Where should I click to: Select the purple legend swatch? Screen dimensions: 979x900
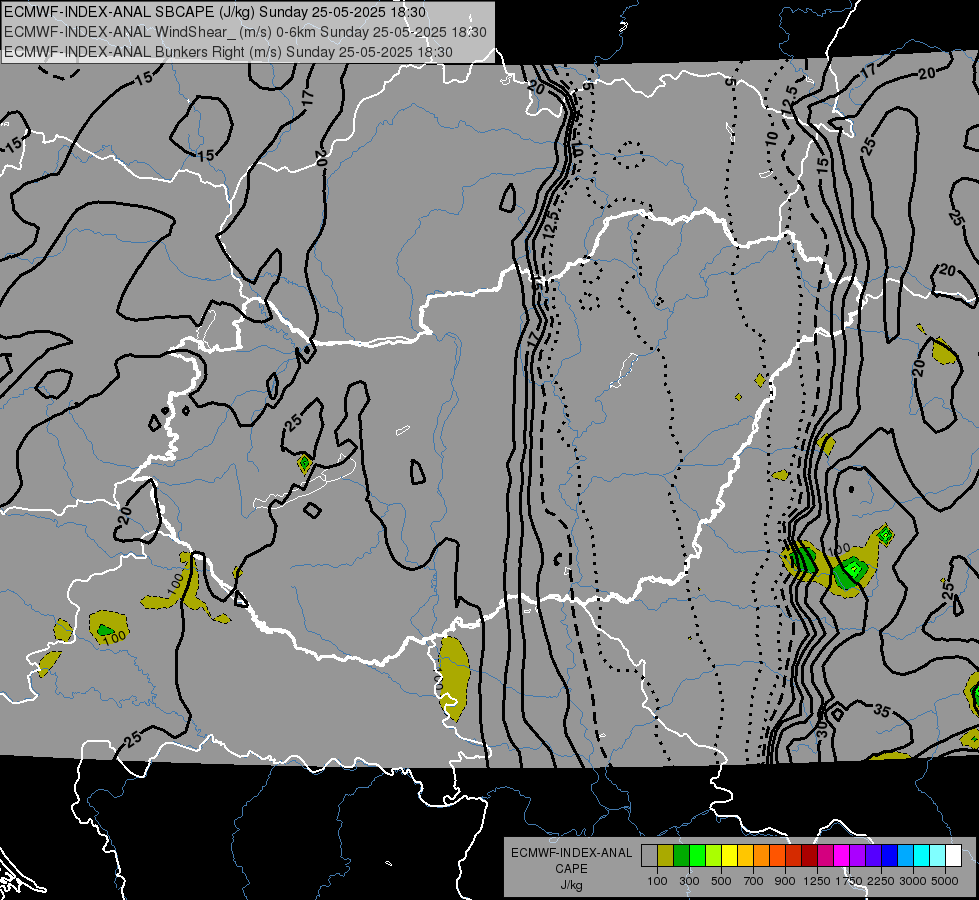[858, 855]
